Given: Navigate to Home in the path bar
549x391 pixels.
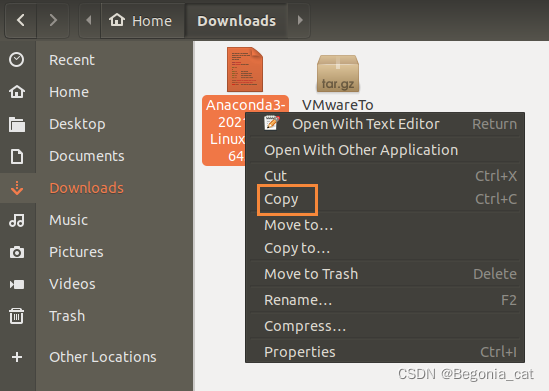Looking at the screenshot, I should 143,20.
